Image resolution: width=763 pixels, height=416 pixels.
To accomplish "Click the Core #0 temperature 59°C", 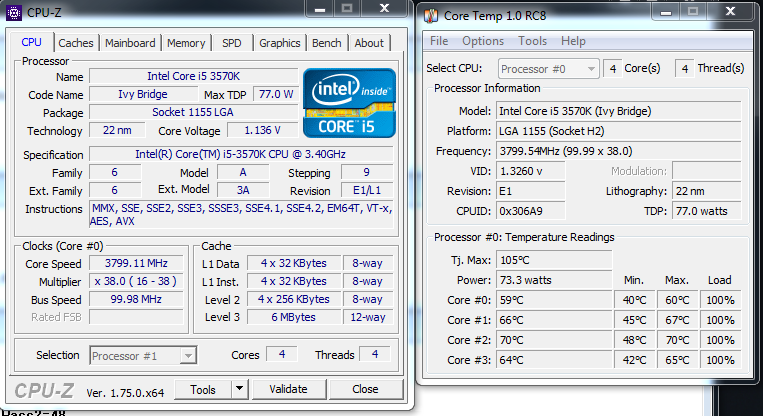I will coord(554,300).
